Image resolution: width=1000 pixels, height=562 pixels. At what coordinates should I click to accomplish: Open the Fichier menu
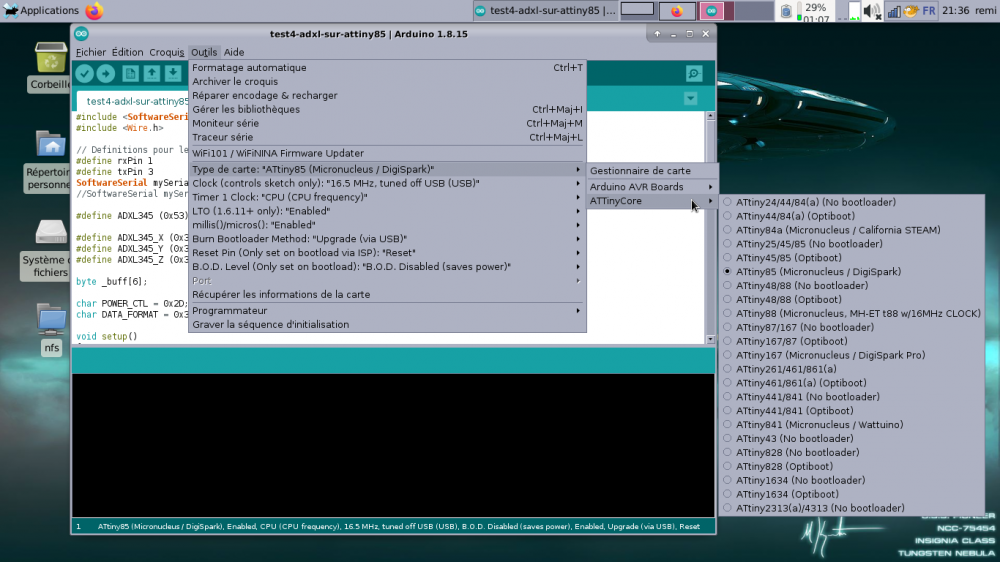point(91,52)
